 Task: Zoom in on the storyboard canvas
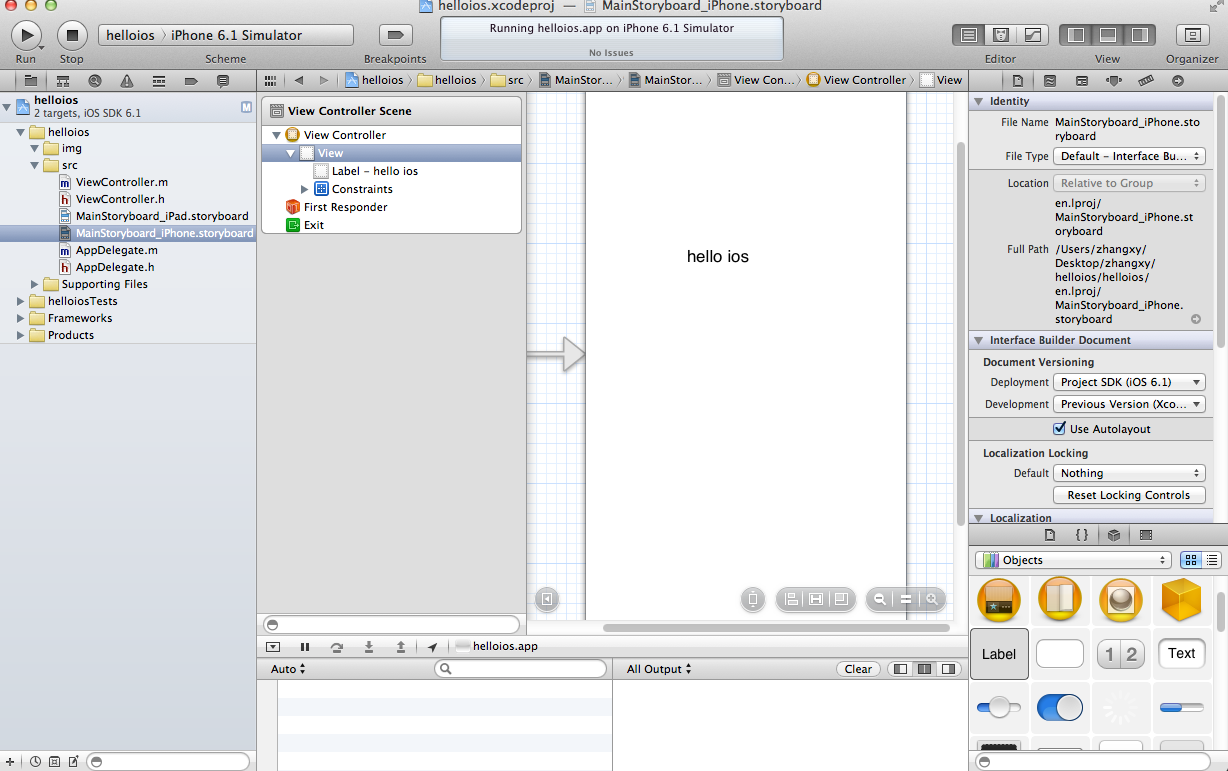[x=932, y=599]
